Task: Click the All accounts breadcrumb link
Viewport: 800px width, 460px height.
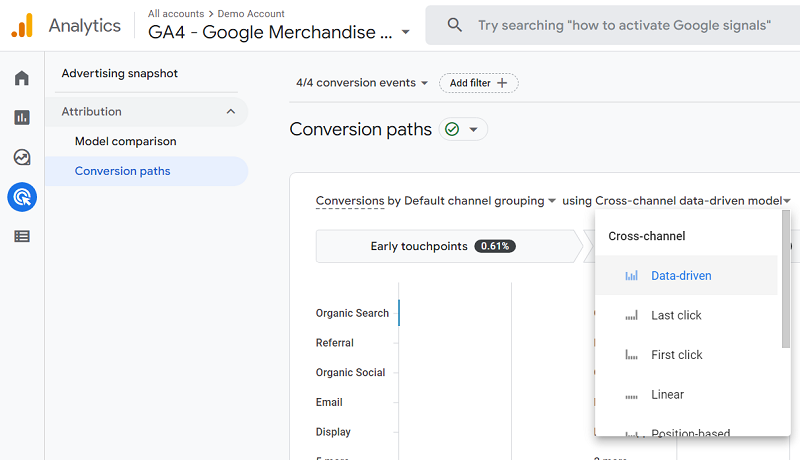Action: pyautogui.click(x=176, y=14)
